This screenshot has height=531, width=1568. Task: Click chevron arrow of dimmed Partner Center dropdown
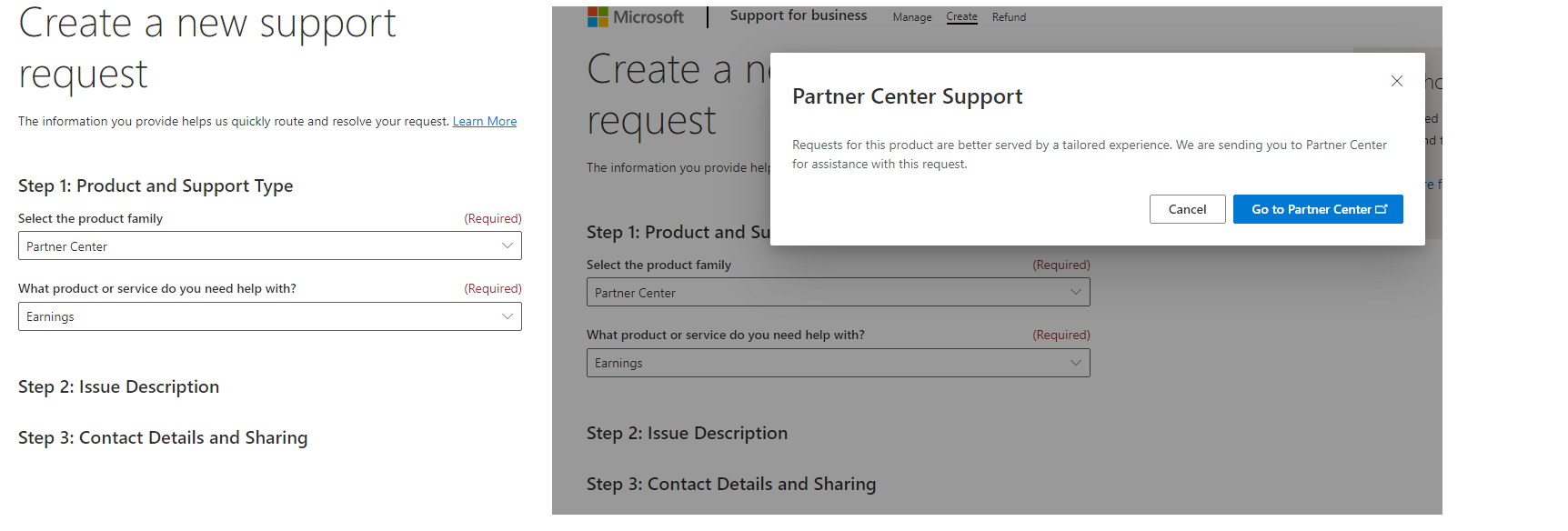click(1076, 292)
